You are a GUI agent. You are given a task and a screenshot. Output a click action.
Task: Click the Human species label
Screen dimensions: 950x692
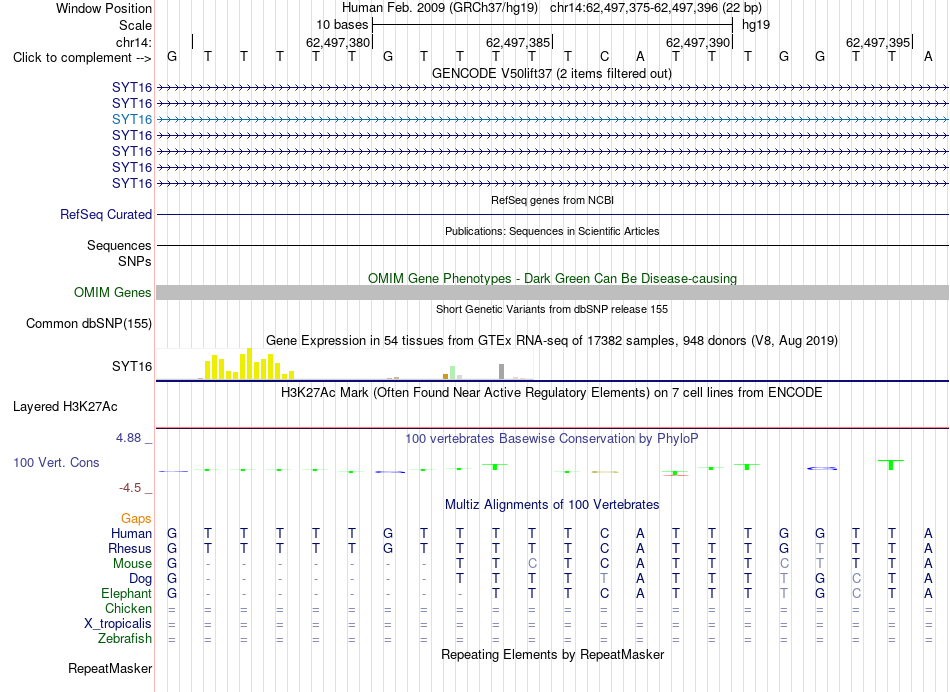pyautogui.click(x=131, y=534)
